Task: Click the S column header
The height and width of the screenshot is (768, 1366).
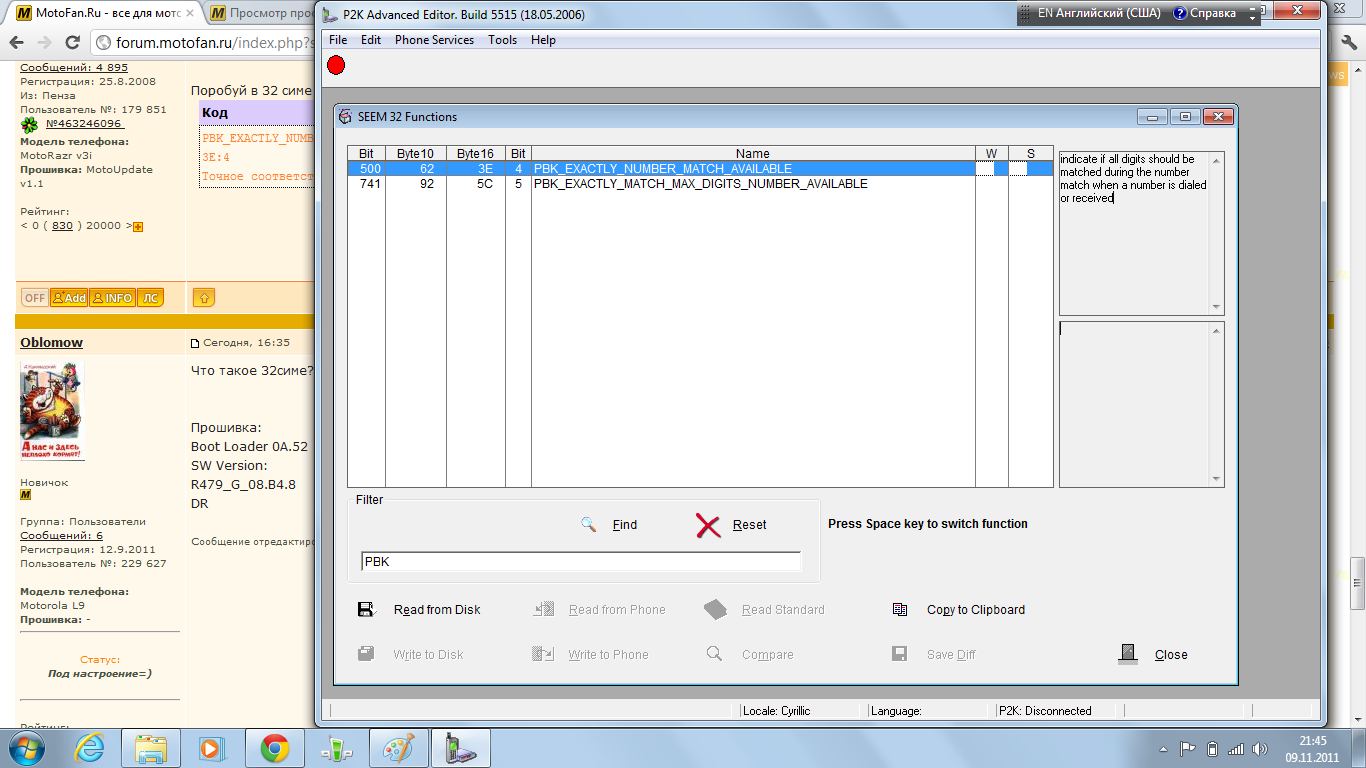Action: click(x=1031, y=154)
